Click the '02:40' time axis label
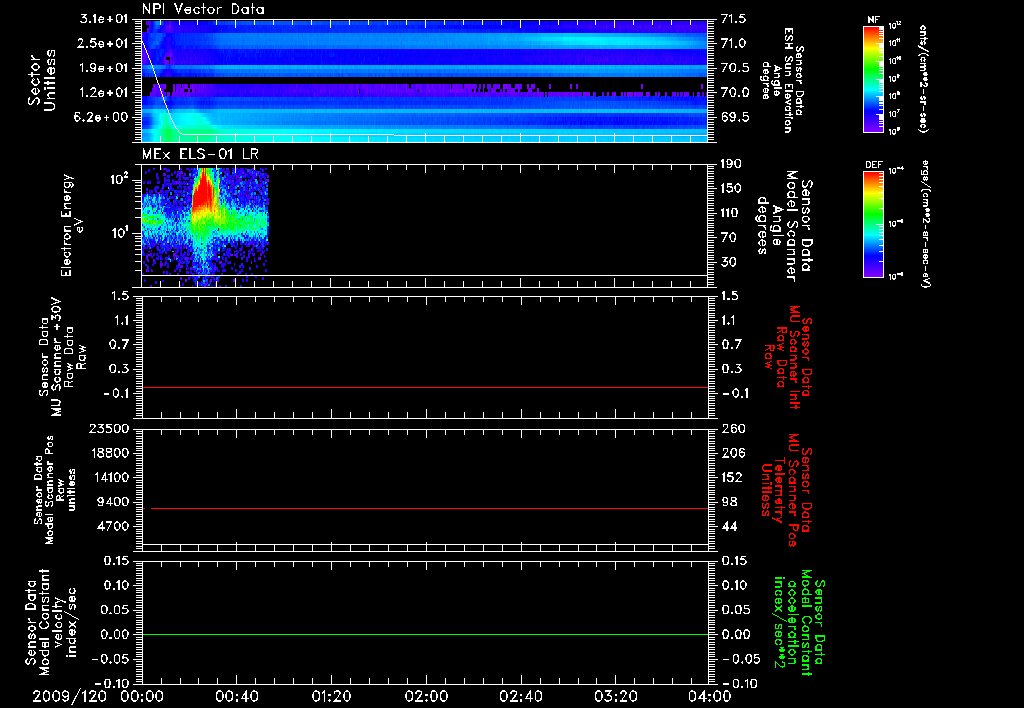1024x708 pixels. pos(520,696)
